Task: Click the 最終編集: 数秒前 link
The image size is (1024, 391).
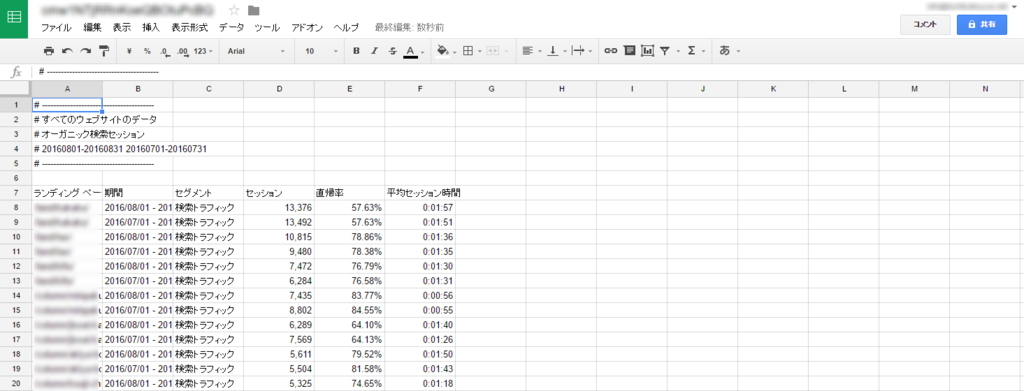Action: pyautogui.click(x=409, y=28)
